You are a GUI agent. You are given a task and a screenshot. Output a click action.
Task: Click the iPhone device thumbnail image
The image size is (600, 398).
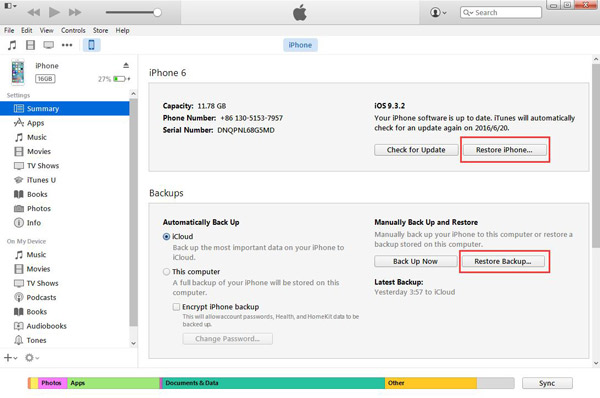click(x=18, y=72)
